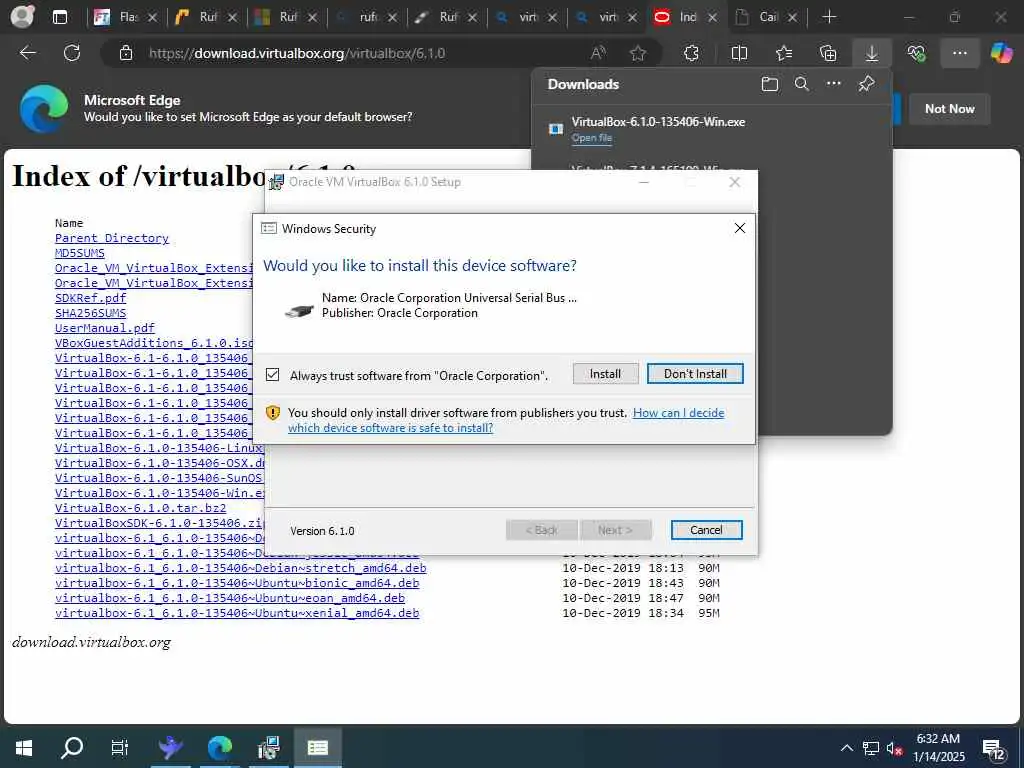Switch to the Cail tab

[768, 17]
